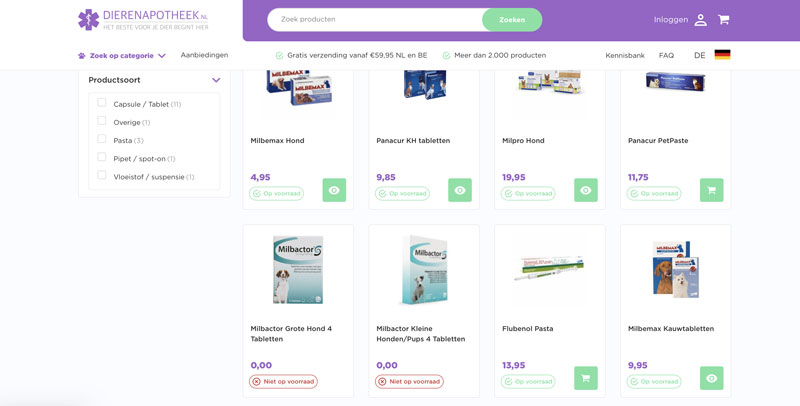Viewport: 800px width, 406px height.
Task: View Milpro Hond via eye icon button
Action: pyautogui.click(x=586, y=190)
